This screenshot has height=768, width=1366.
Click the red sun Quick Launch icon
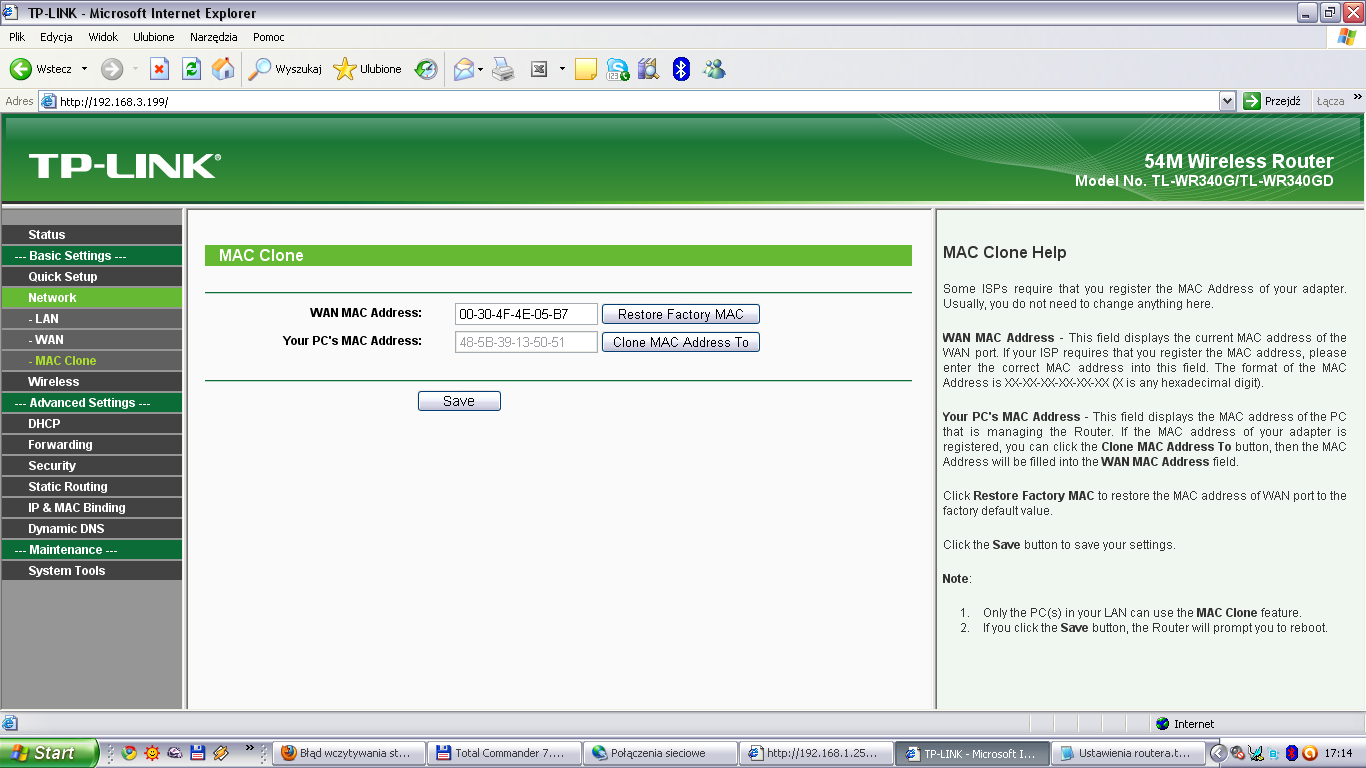152,753
